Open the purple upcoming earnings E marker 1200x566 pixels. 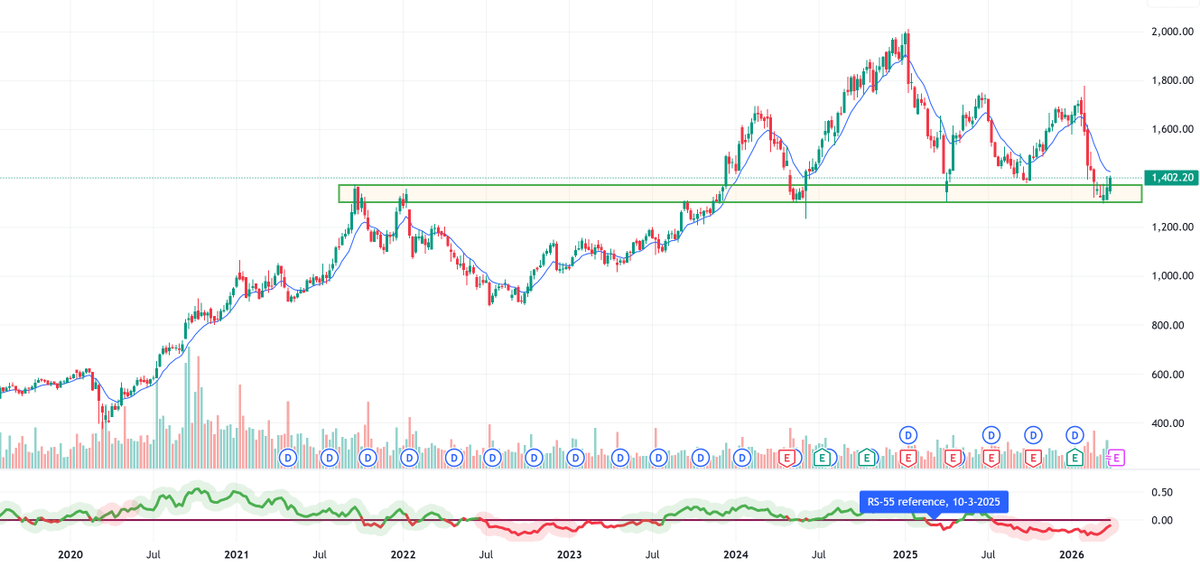pyautogui.click(x=1117, y=457)
